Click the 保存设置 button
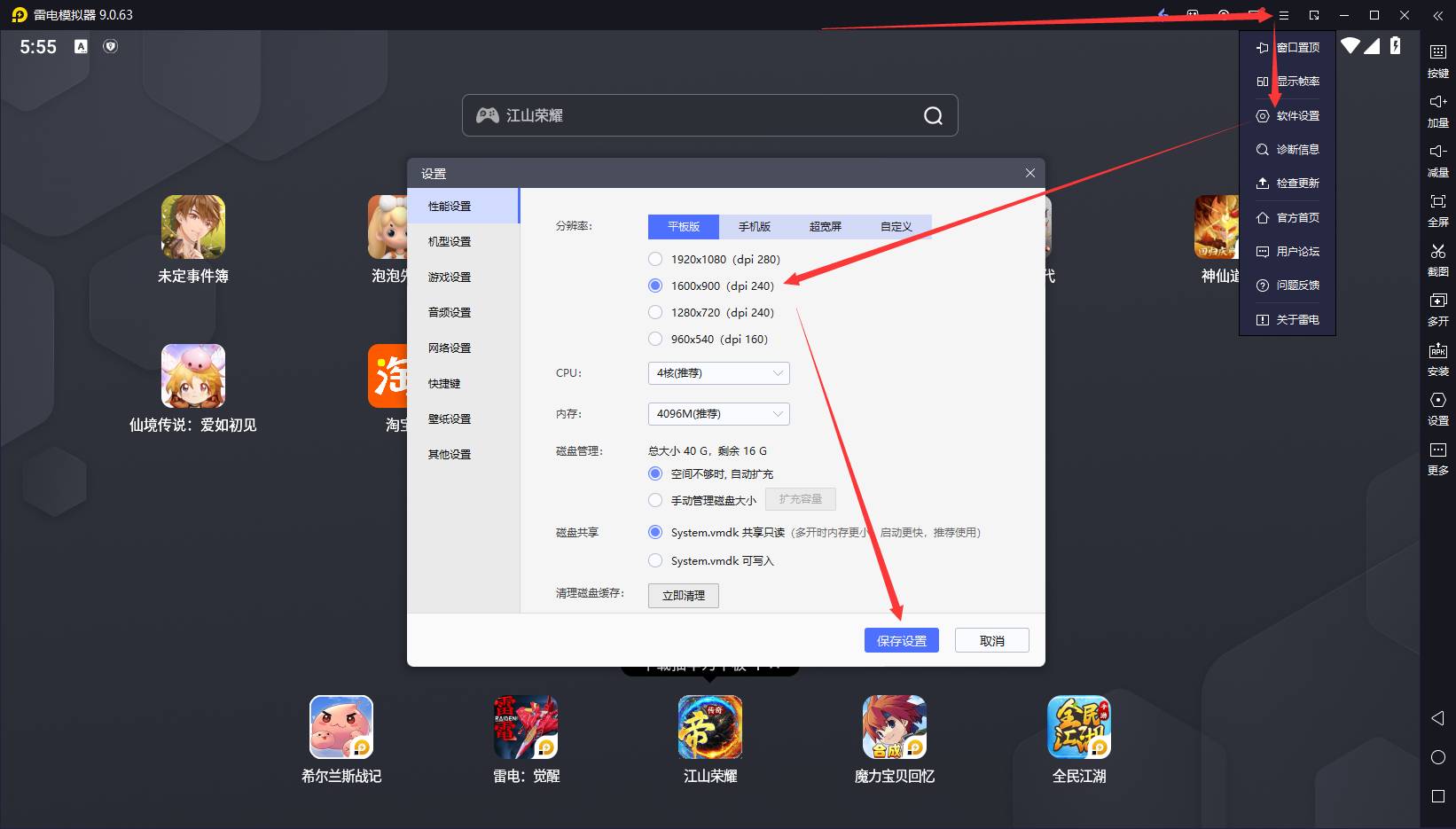Screen dimensions: 1456x829 pyautogui.click(x=901, y=641)
